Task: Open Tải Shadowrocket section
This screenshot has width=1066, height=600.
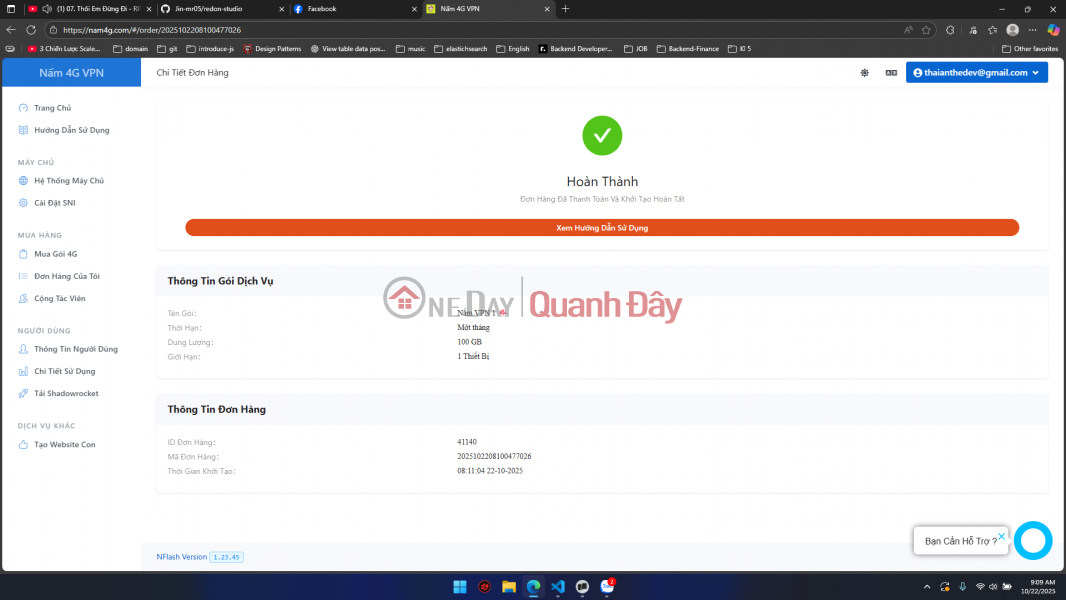Action: [22, 393]
